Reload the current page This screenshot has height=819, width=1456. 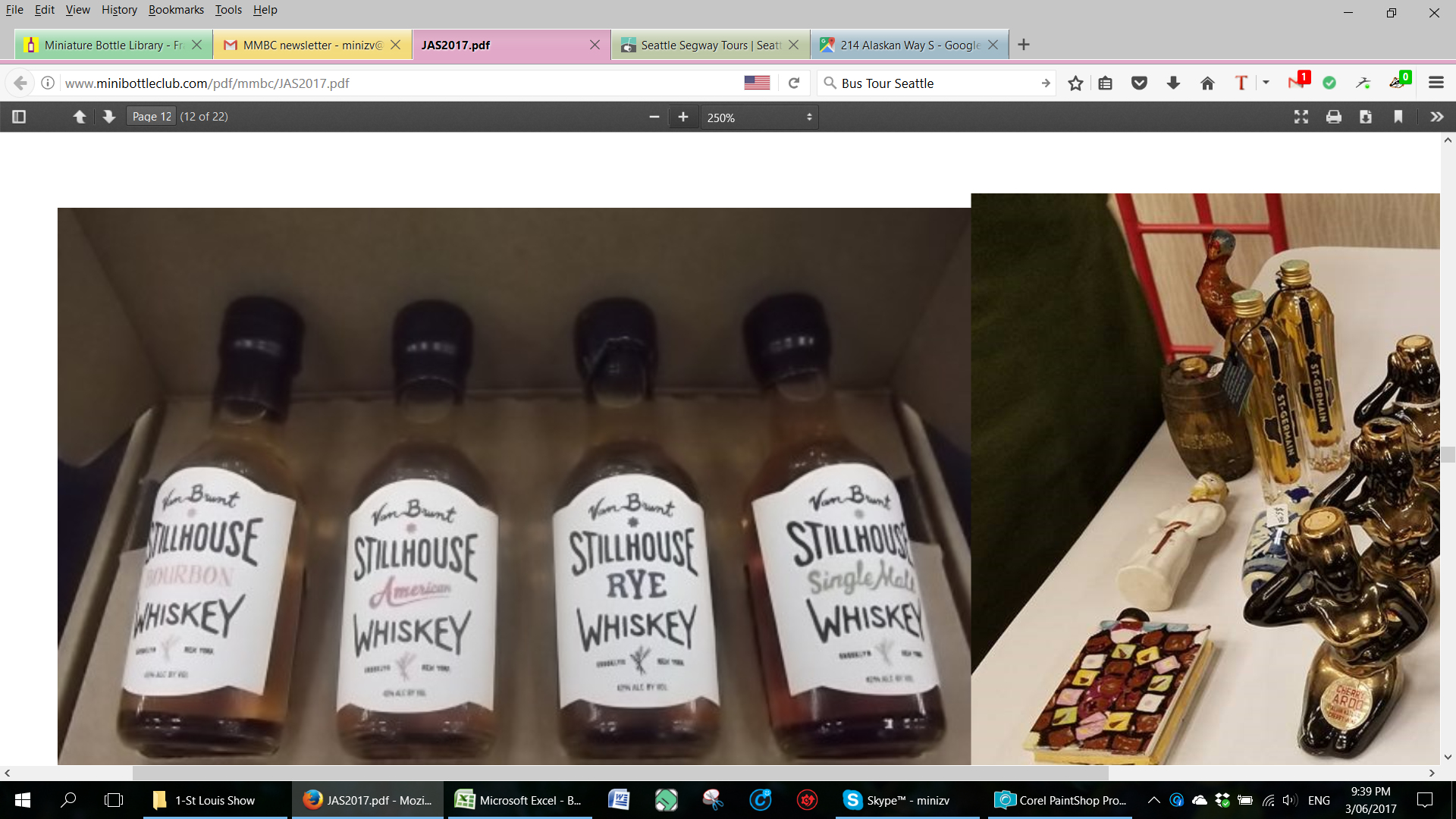coord(794,83)
